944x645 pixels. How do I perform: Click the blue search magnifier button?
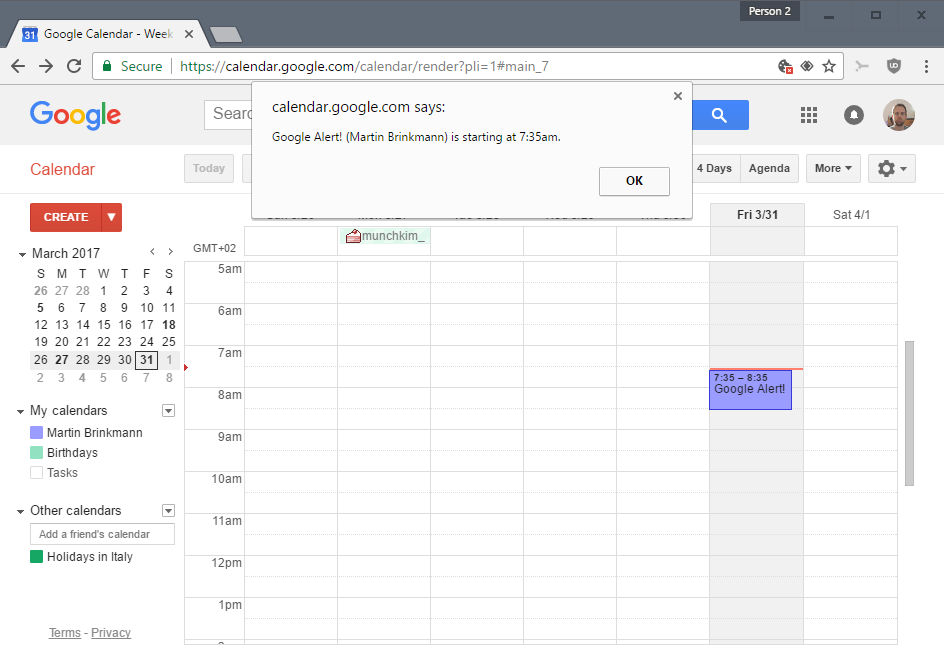click(x=720, y=115)
